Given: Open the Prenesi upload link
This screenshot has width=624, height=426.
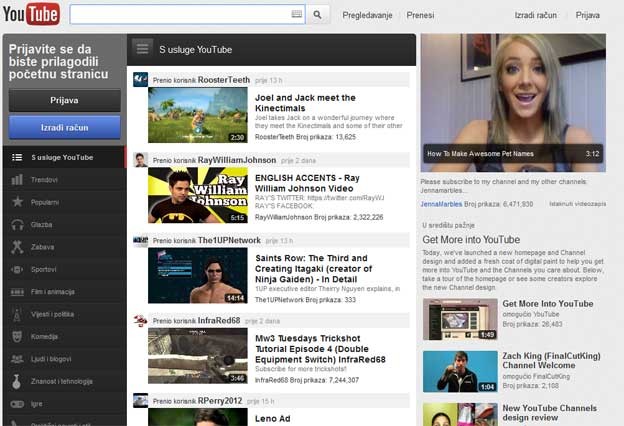Looking at the screenshot, I should point(419,16).
